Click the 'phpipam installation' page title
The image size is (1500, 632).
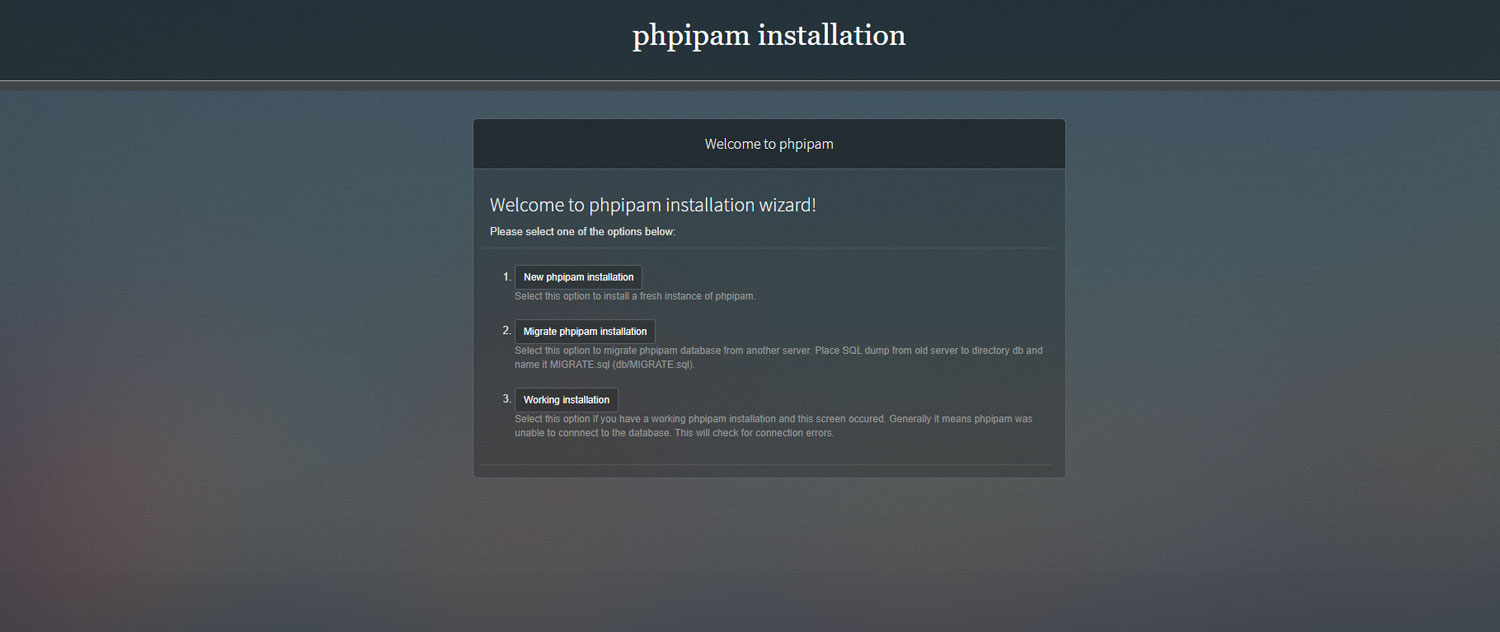(769, 35)
